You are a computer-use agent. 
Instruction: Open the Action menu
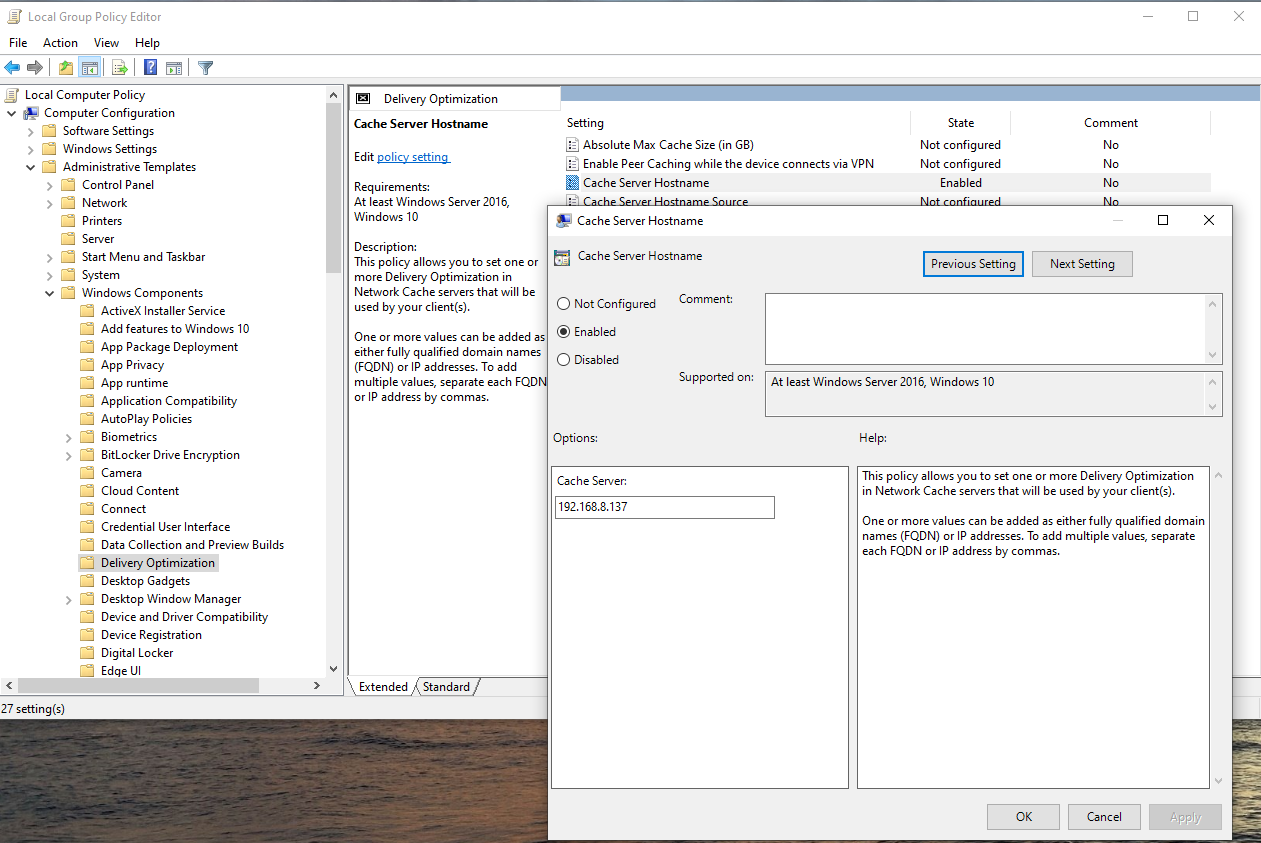[60, 43]
